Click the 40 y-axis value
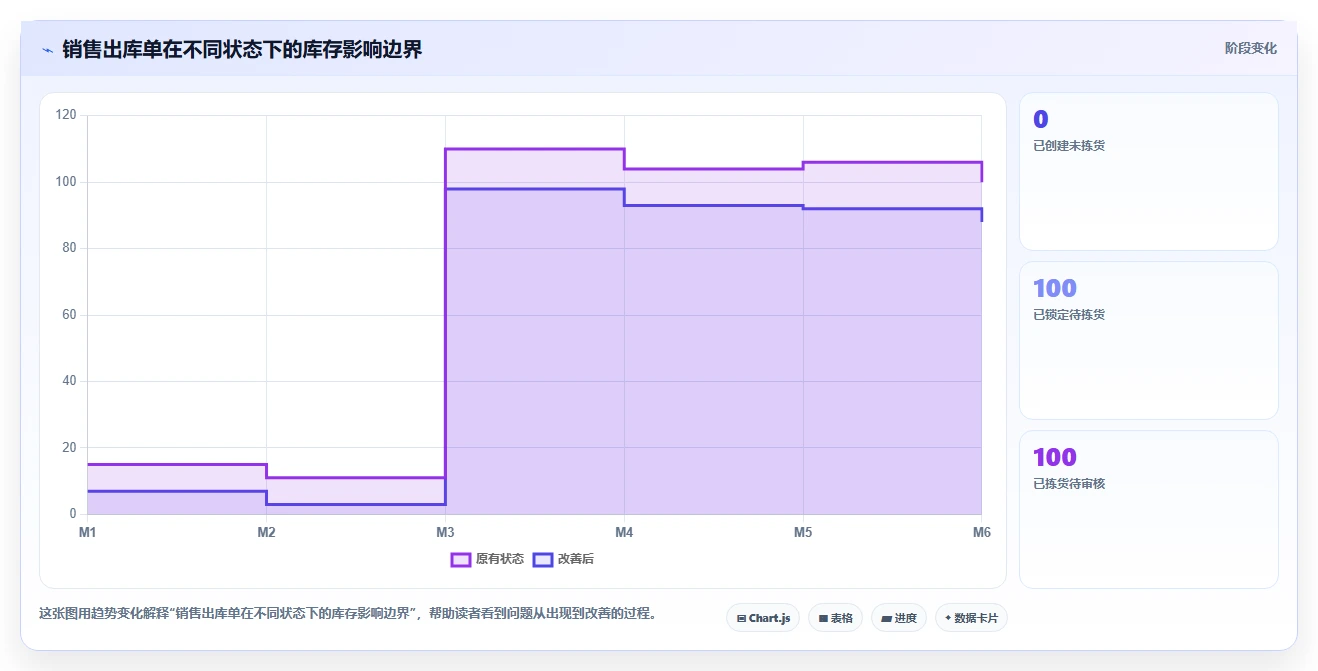This screenshot has width=1318, height=671. pos(69,381)
